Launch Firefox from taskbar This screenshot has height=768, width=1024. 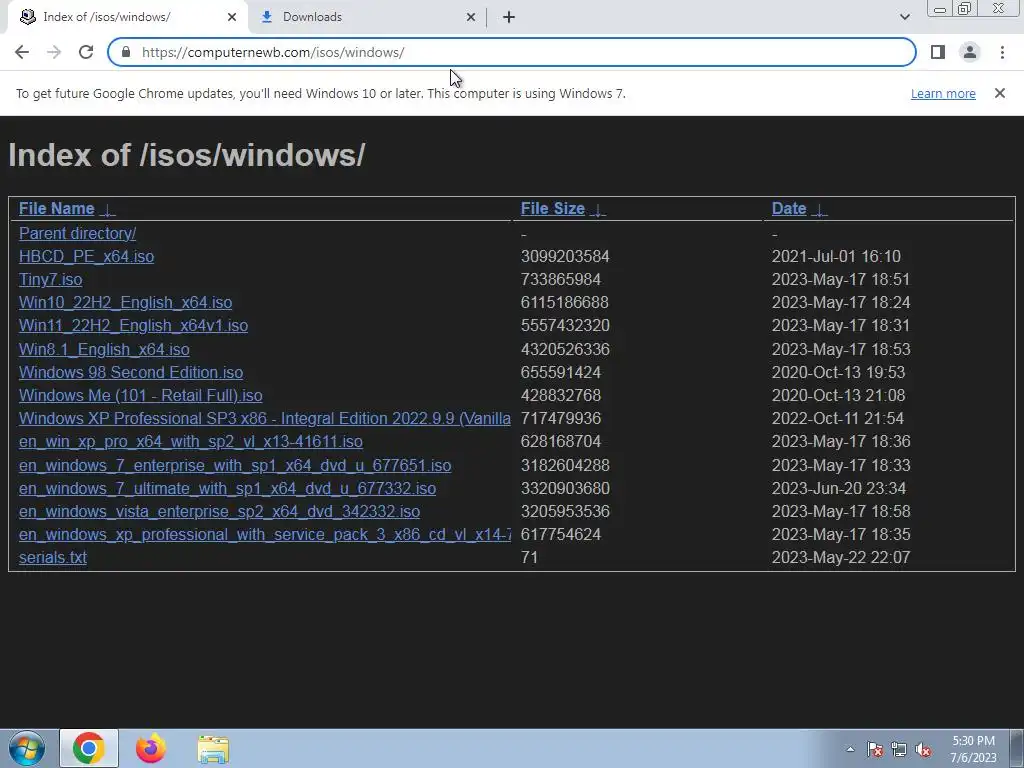(x=151, y=748)
